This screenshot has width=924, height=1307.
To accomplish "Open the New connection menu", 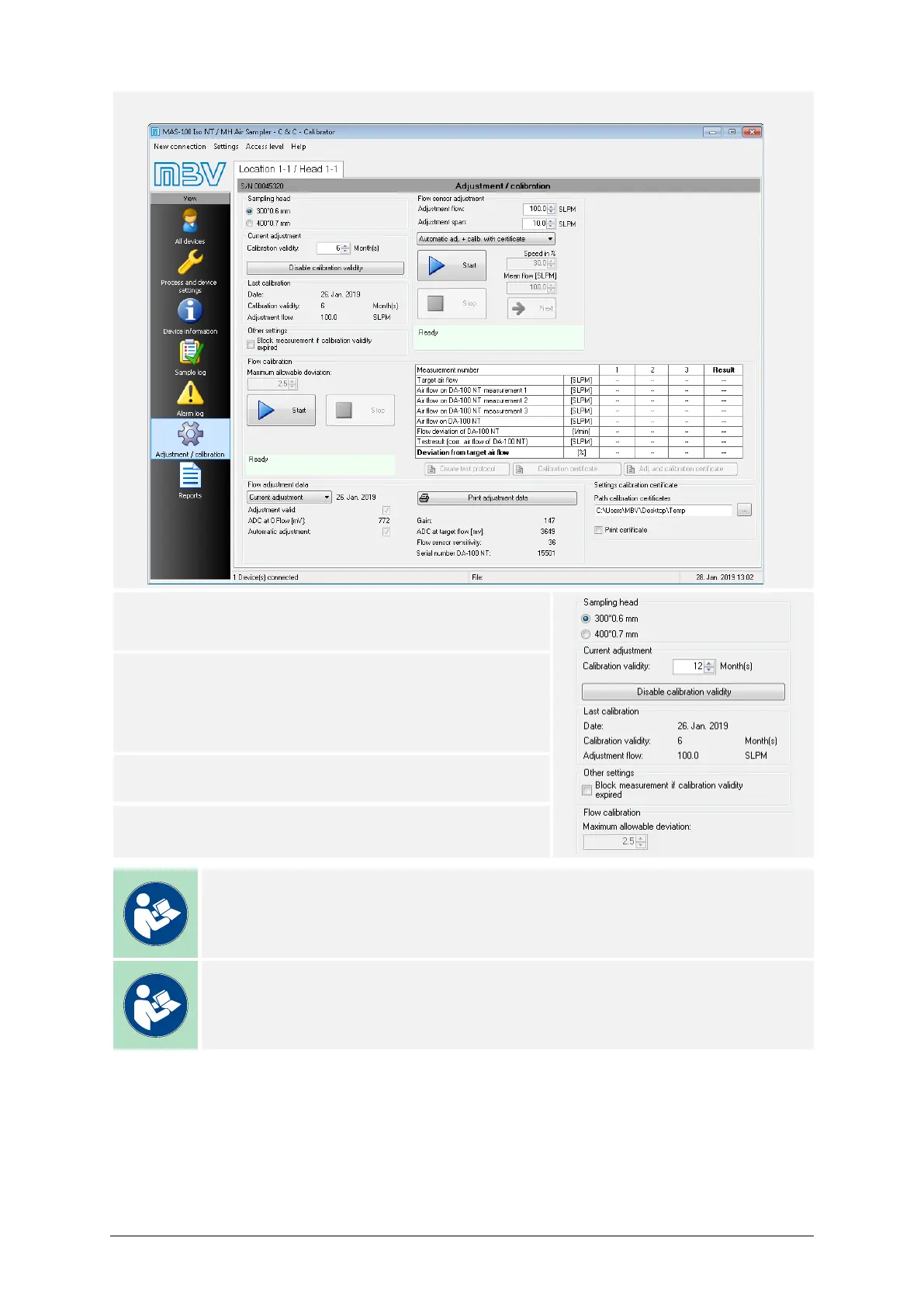I will (180, 147).
